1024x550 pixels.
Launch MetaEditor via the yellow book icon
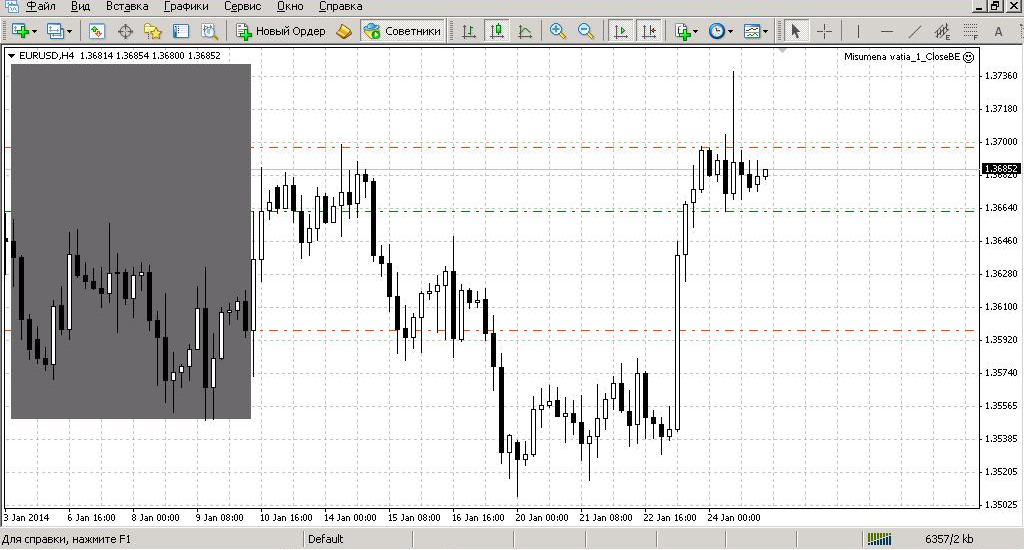pos(344,31)
